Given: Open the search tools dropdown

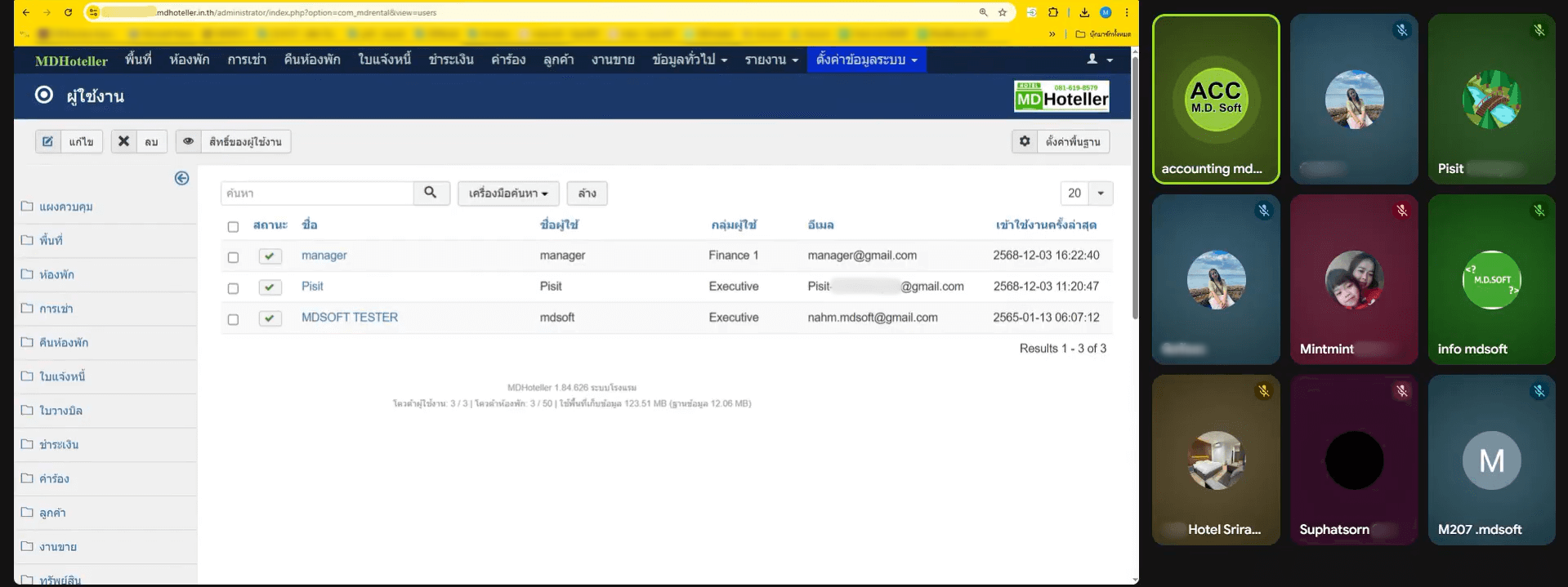Looking at the screenshot, I should pyautogui.click(x=507, y=193).
